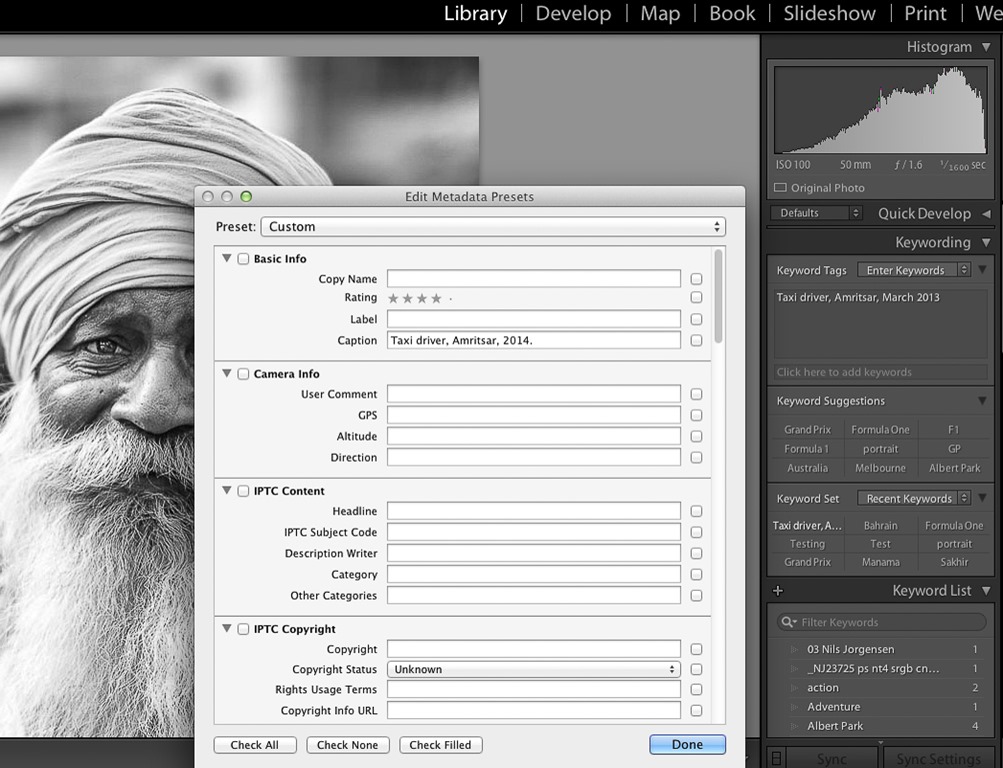
Task: Open the Preset Custom dropdown
Action: click(493, 227)
